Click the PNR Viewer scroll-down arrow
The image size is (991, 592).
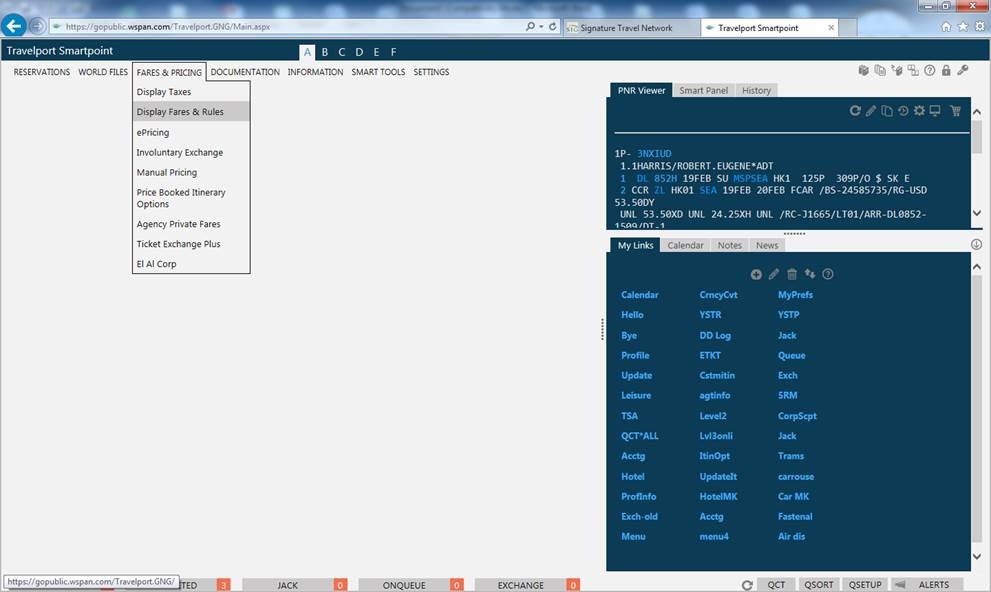(976, 214)
